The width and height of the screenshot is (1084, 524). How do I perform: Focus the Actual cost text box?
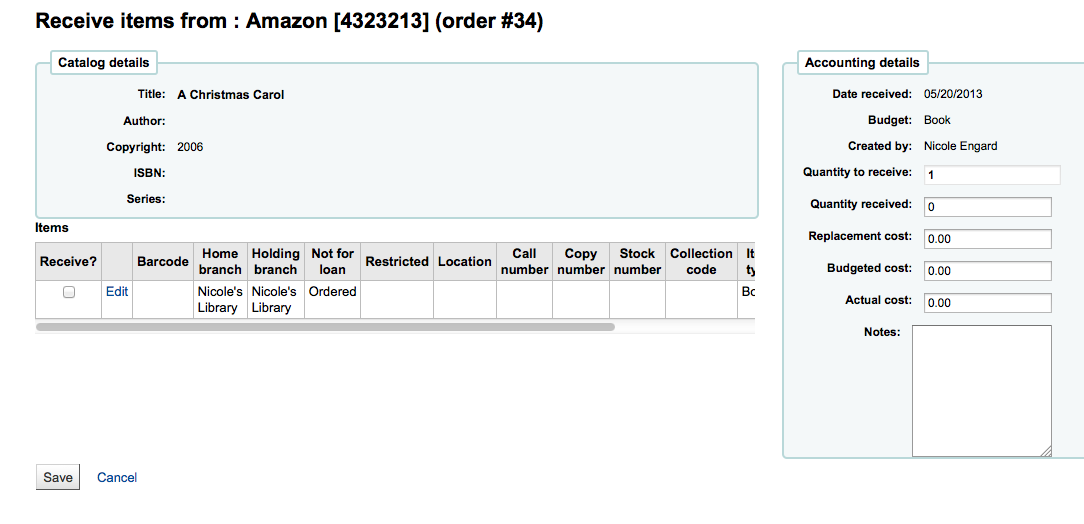point(987,303)
